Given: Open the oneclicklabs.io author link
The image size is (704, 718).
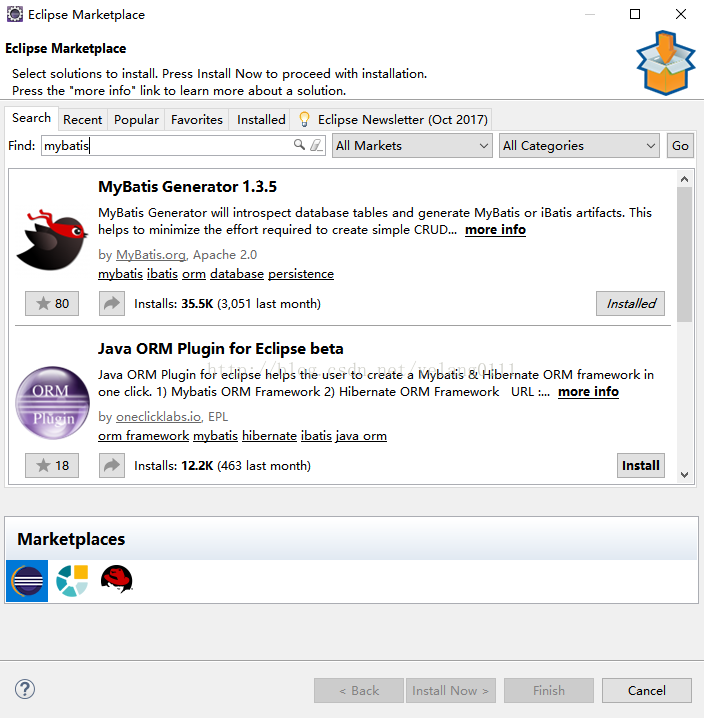Looking at the screenshot, I should [x=158, y=417].
